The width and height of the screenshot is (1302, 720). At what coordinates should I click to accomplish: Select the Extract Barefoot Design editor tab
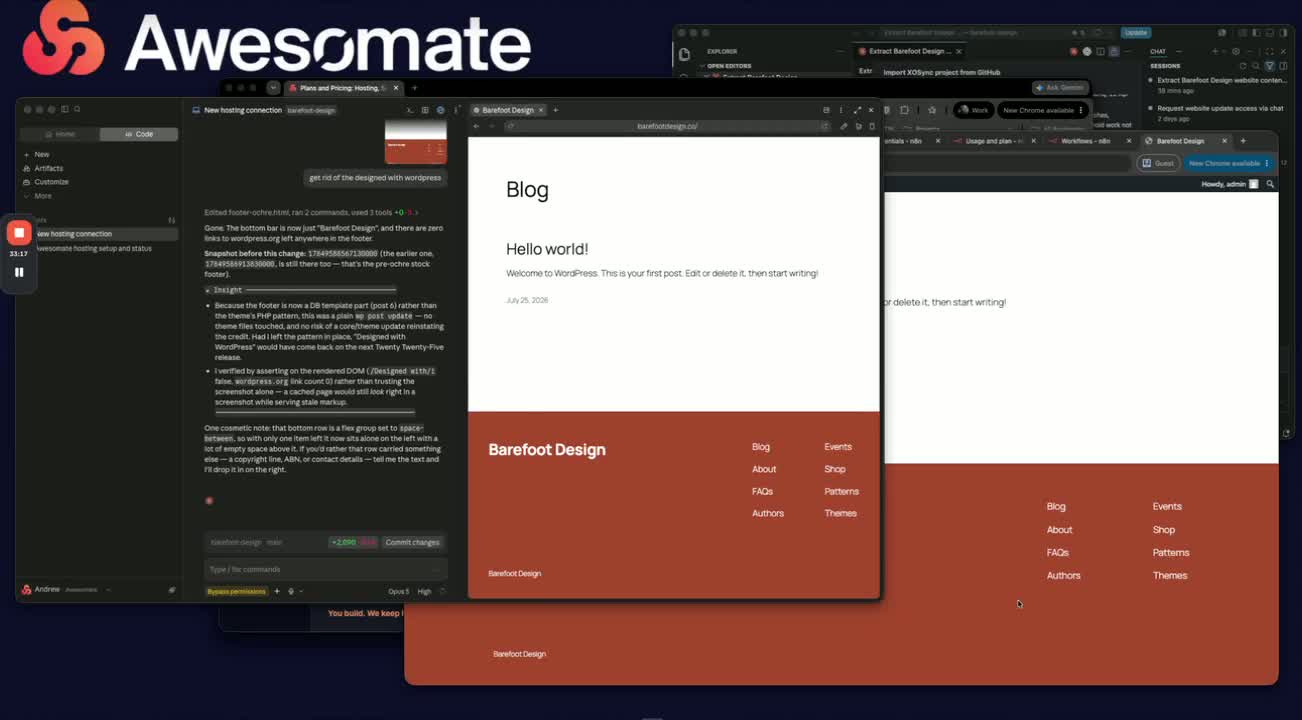(908, 51)
